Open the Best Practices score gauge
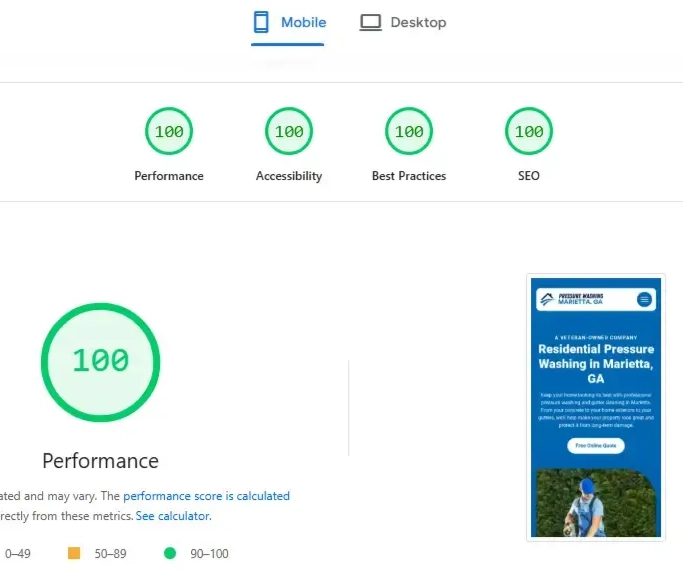 pyautogui.click(x=409, y=132)
